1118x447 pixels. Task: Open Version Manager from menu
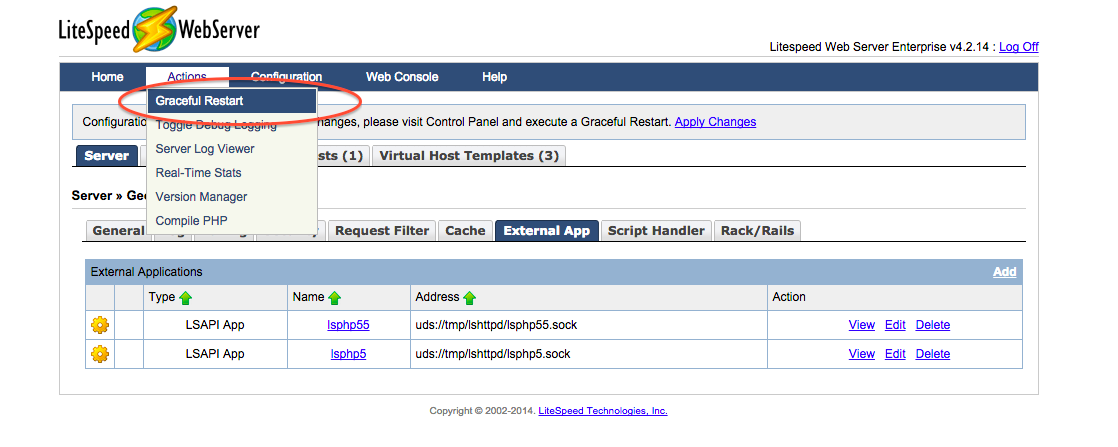click(x=232, y=197)
